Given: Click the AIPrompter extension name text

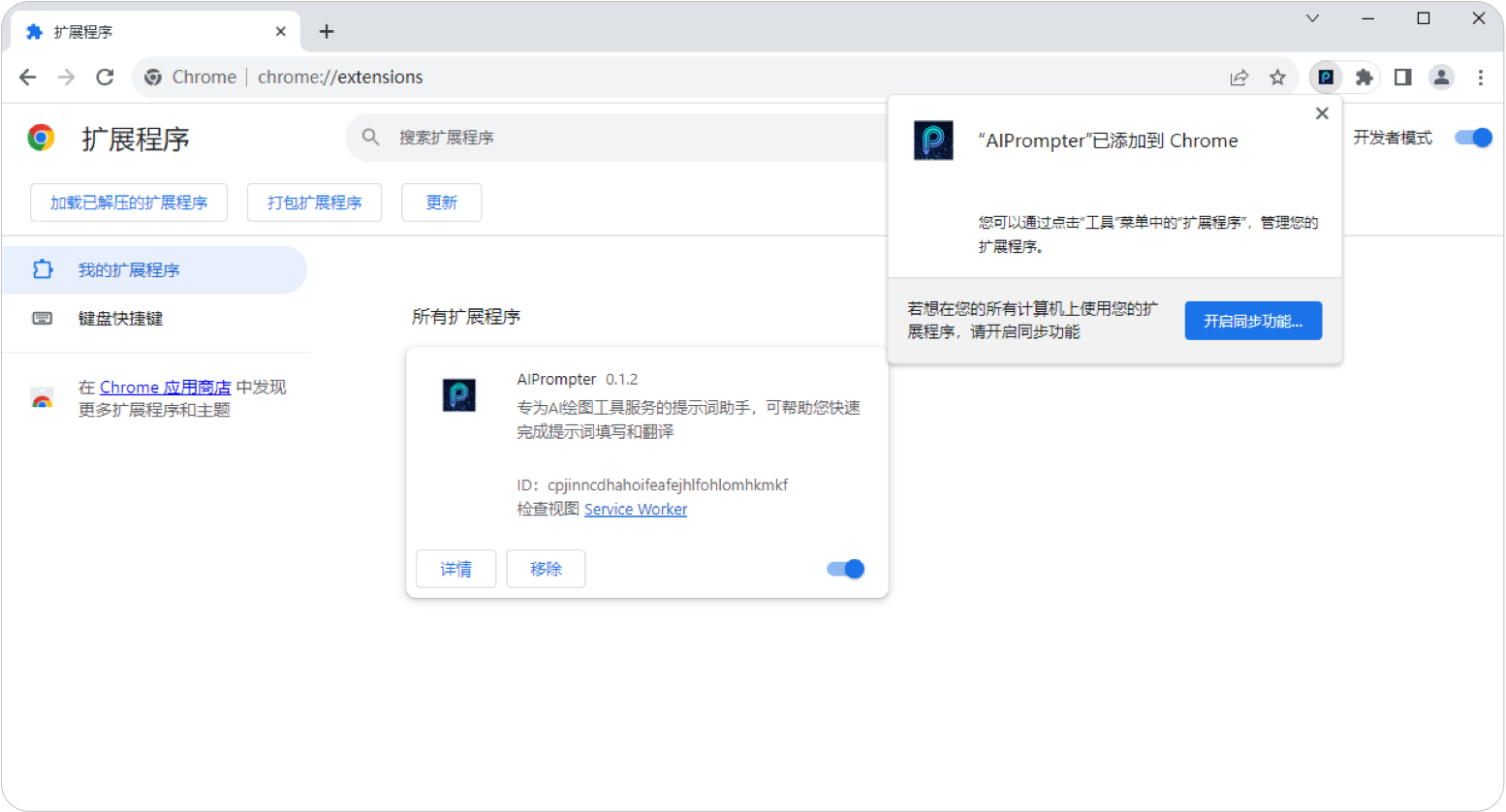Looking at the screenshot, I should 556,380.
